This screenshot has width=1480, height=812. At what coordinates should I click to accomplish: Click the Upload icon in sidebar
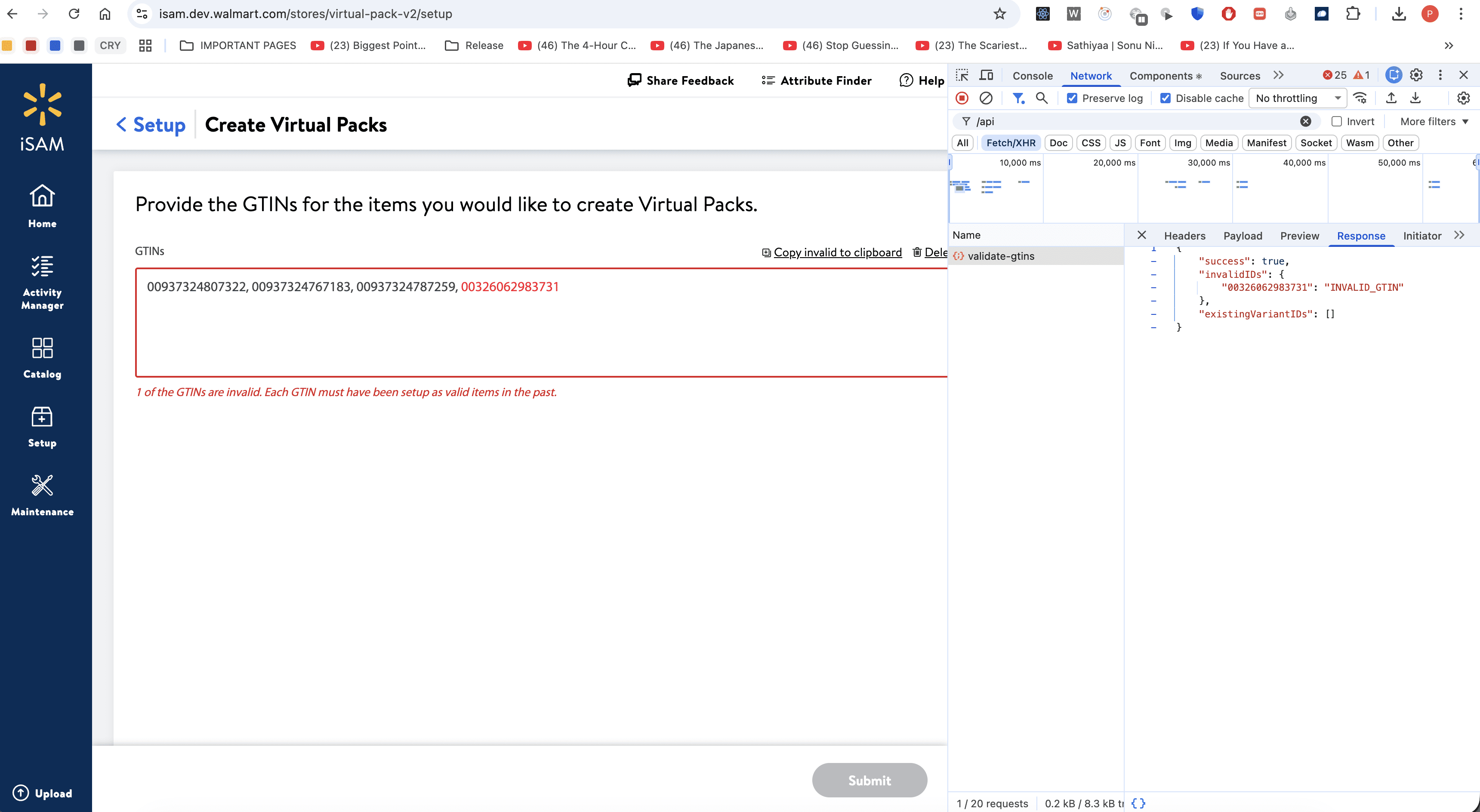tap(21, 793)
